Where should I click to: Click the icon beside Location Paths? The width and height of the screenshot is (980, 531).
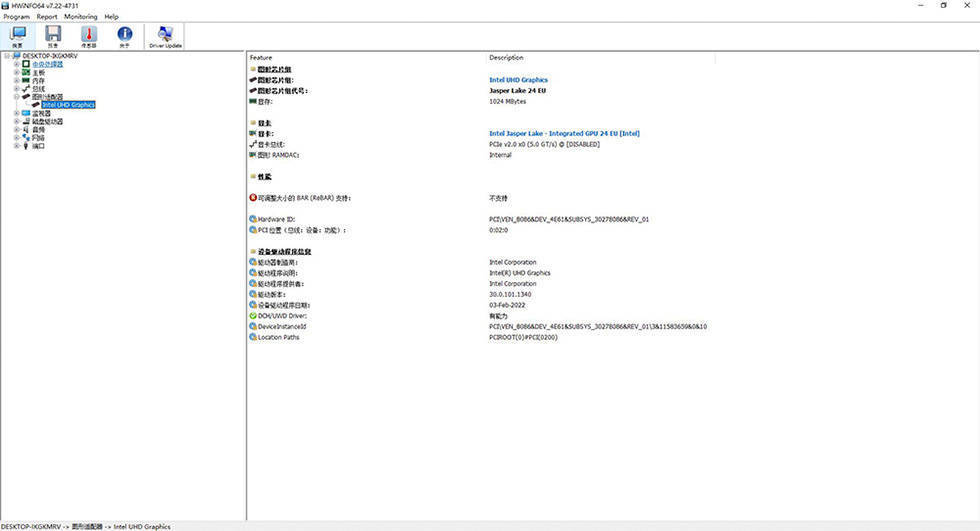coord(253,337)
